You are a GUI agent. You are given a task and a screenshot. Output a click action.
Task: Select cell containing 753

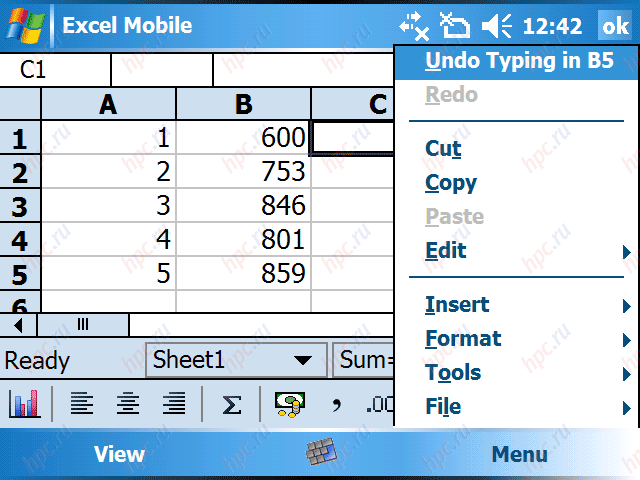[244, 171]
